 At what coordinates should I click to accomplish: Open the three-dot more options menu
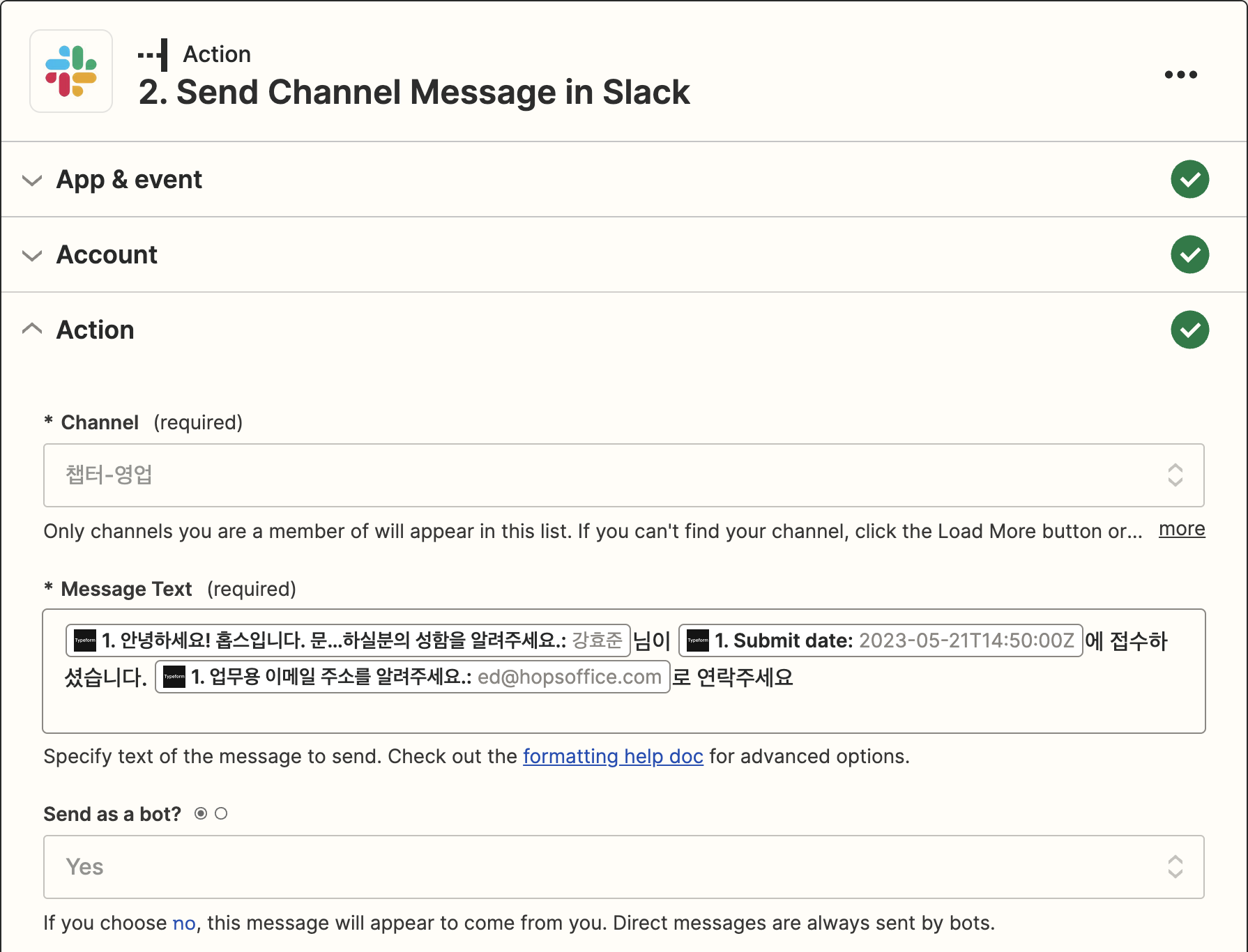click(x=1181, y=75)
